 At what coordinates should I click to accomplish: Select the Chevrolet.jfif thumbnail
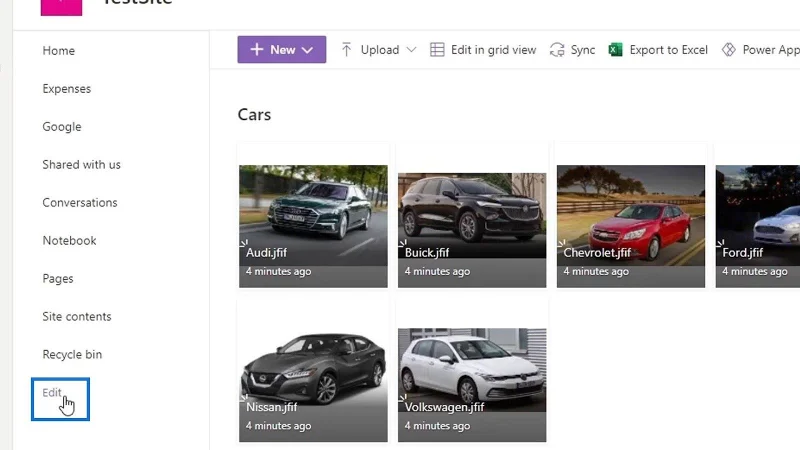tap(631, 226)
